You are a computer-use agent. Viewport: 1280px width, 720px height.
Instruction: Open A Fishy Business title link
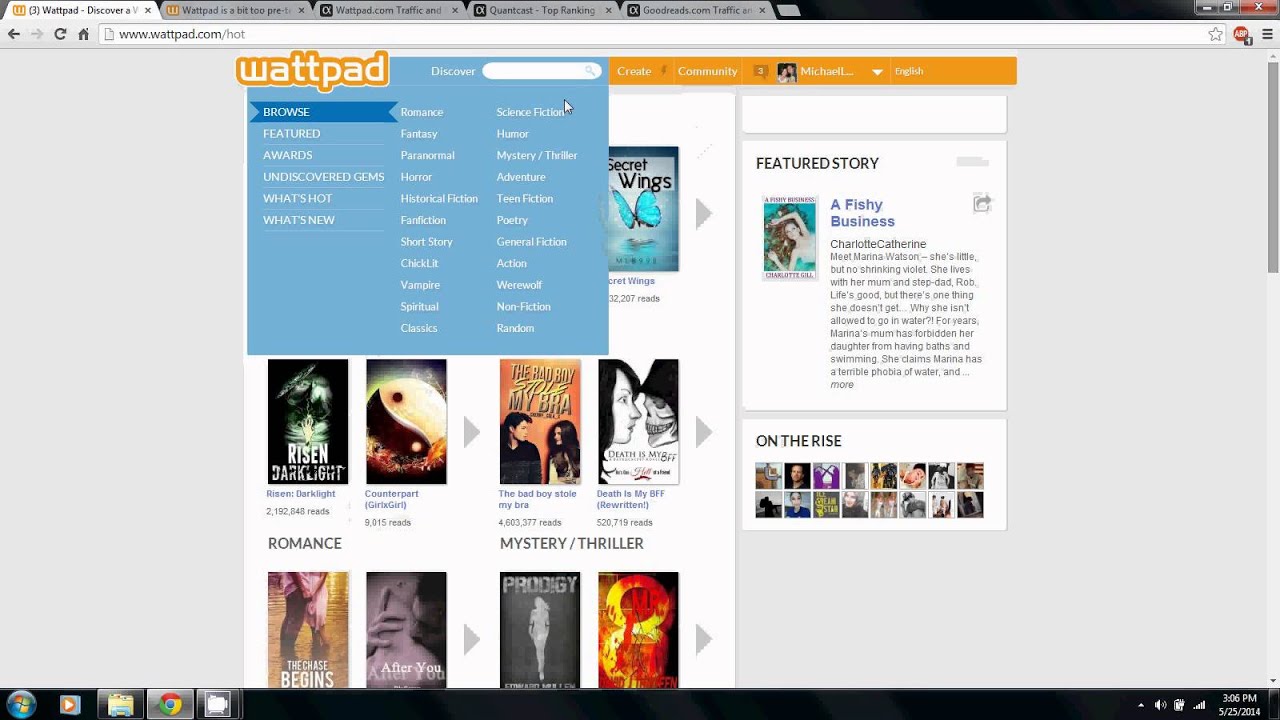click(x=862, y=213)
